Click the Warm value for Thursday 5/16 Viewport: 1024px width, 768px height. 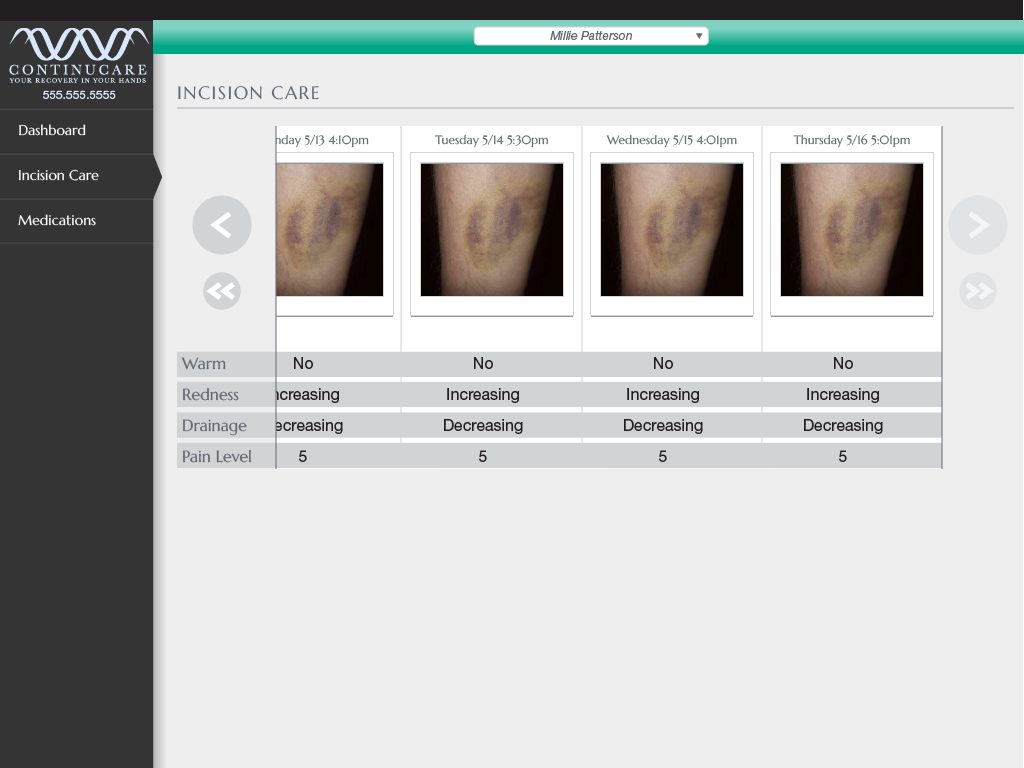843,364
